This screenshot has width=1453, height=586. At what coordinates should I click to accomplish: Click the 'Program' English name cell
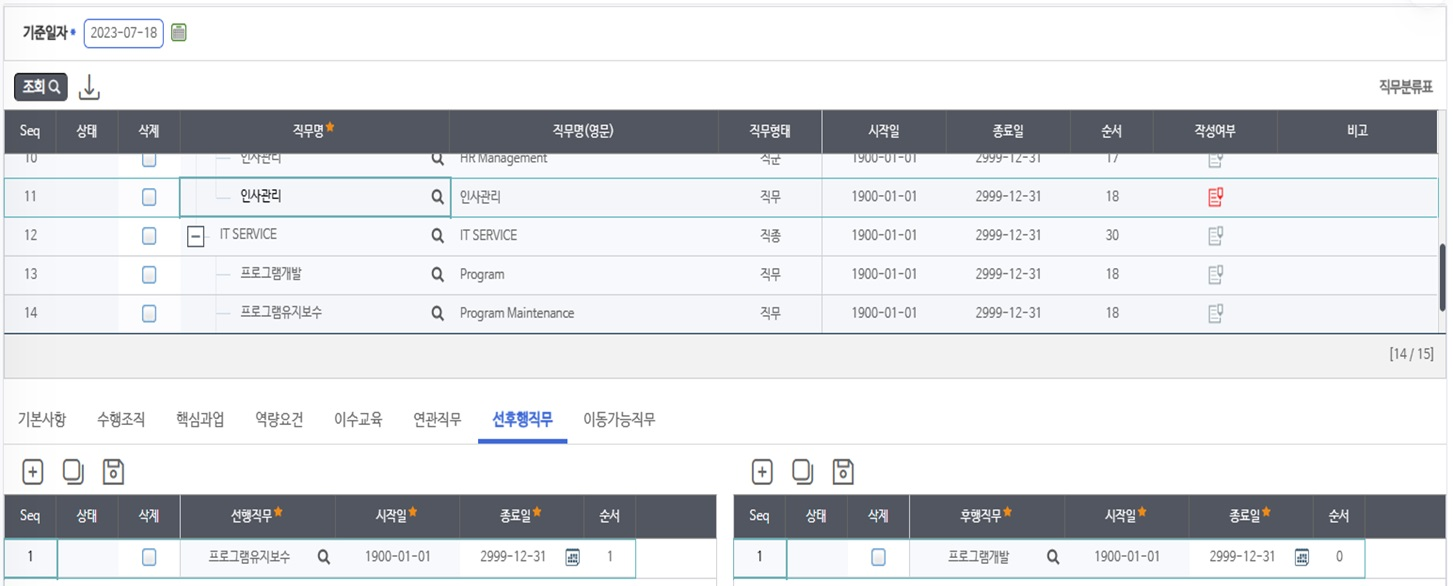584,275
